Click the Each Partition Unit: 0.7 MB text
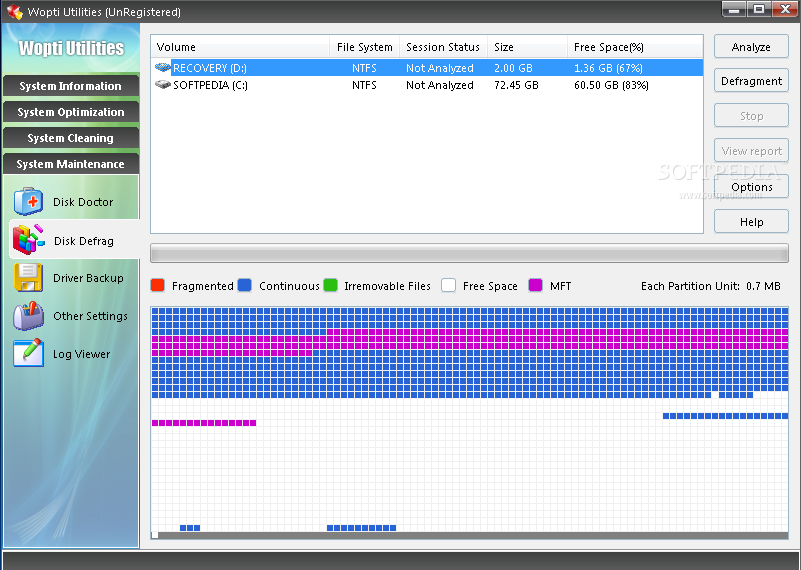The image size is (801, 570). (711, 286)
